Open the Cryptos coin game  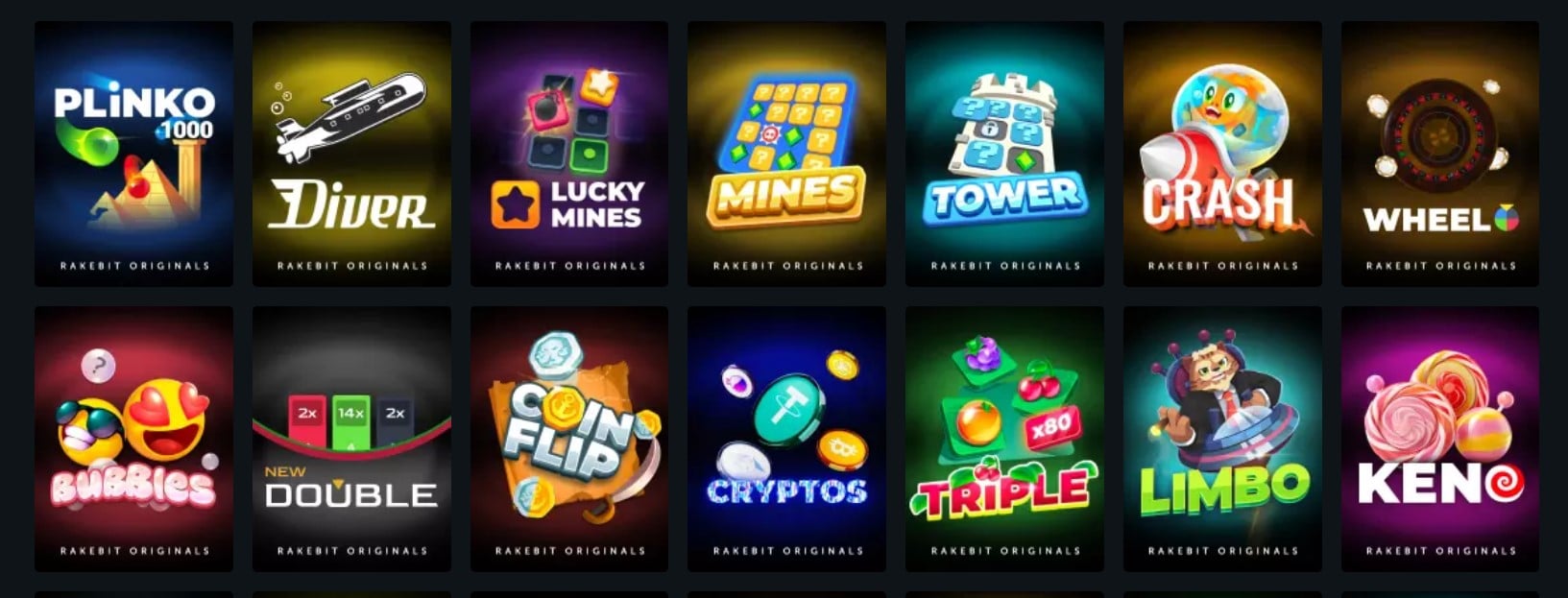(x=786, y=439)
